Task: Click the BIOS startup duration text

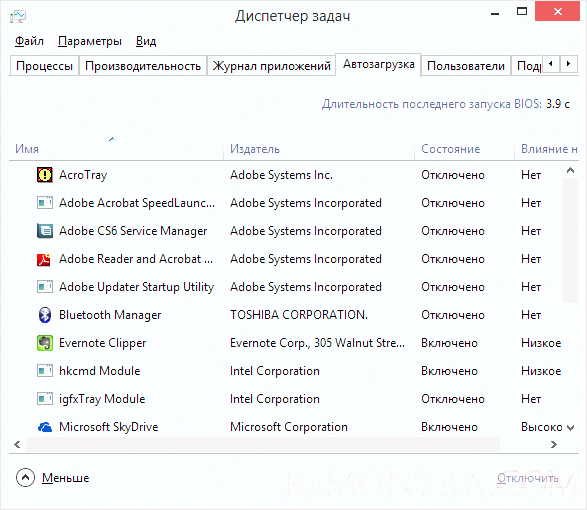Action: tap(446, 104)
